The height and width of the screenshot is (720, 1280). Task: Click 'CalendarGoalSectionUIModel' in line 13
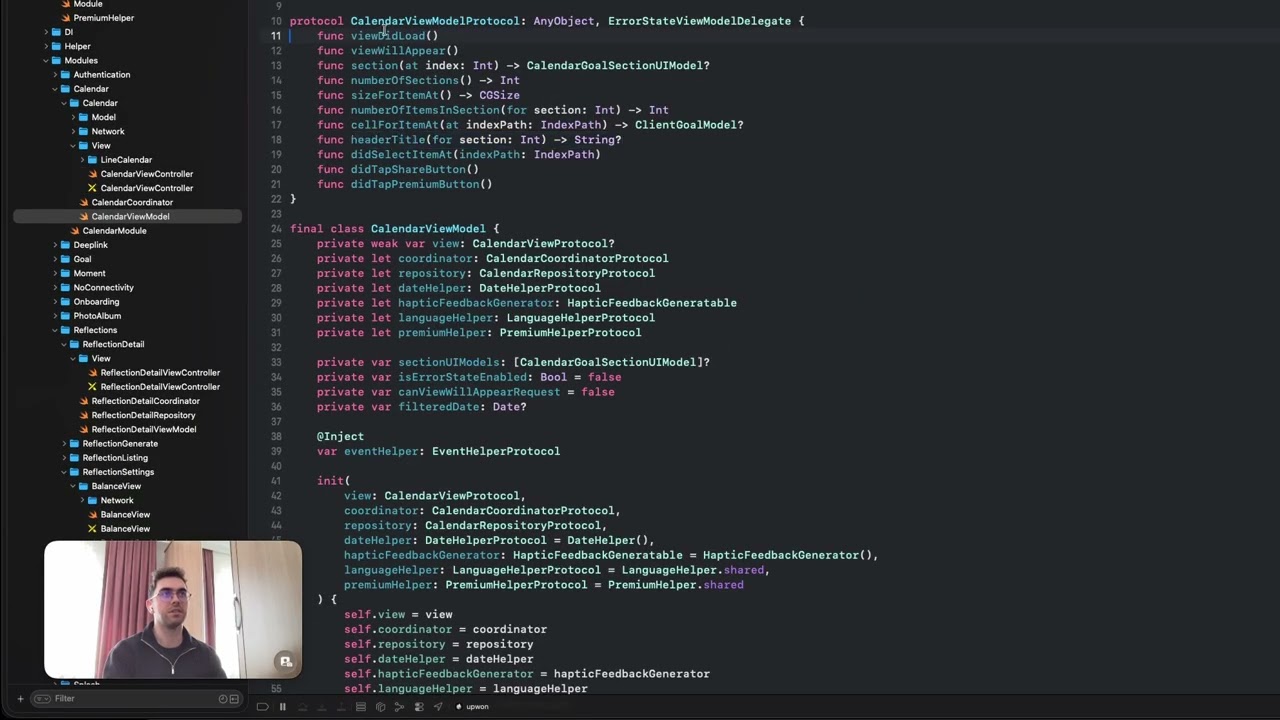pyautogui.click(x=614, y=66)
